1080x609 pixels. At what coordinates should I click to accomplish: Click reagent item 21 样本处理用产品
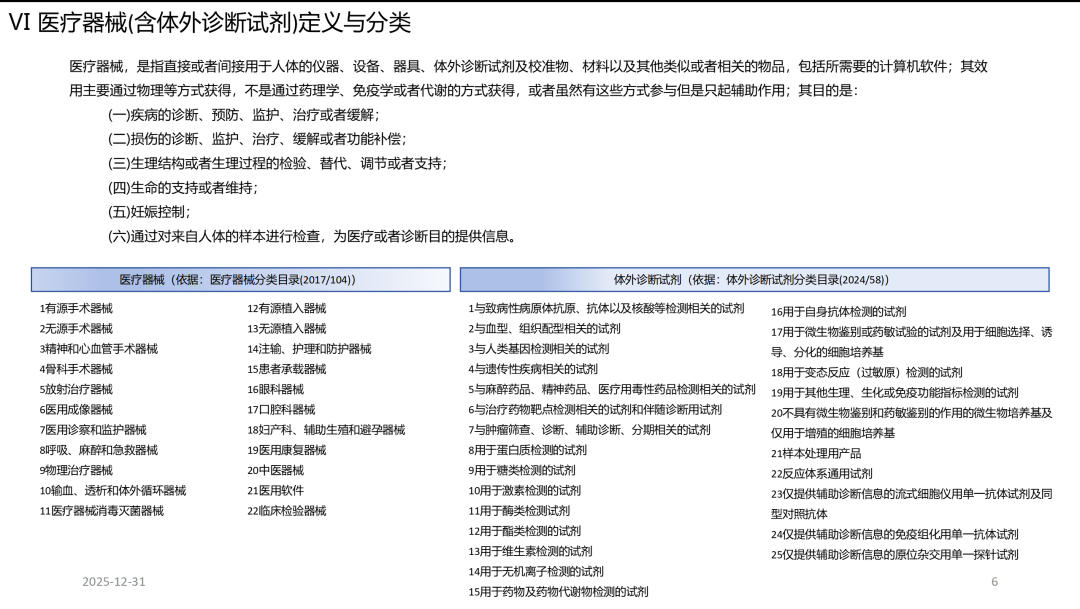tap(815, 453)
